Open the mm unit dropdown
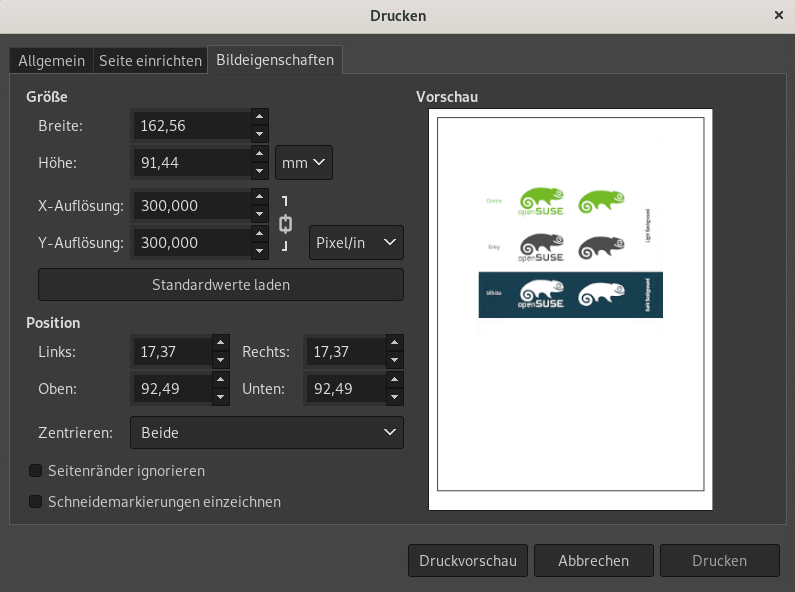This screenshot has width=795, height=592. (x=303, y=162)
